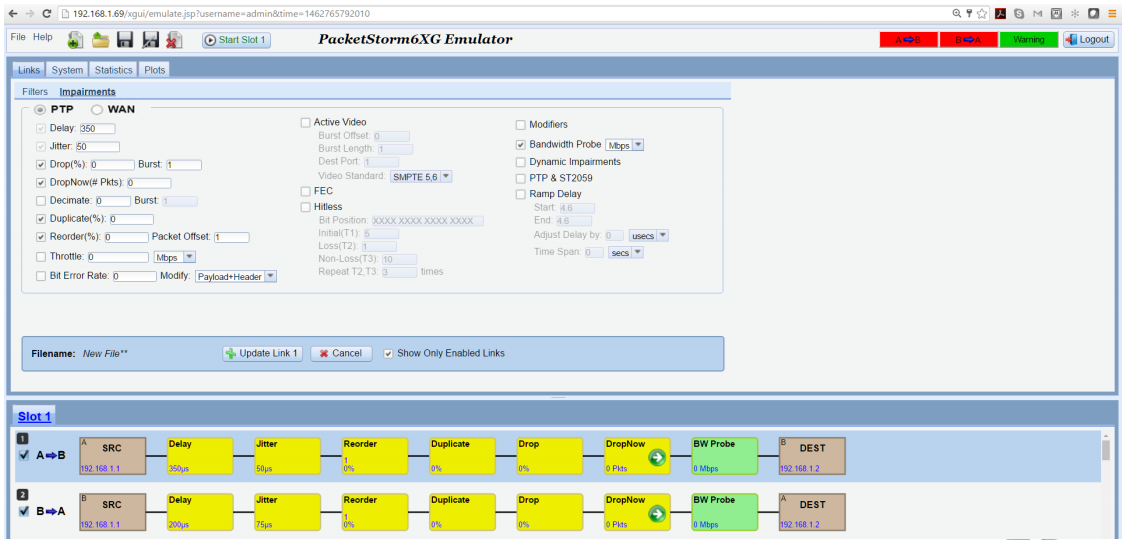Click the Save floppy disk icon

click(x=125, y=40)
